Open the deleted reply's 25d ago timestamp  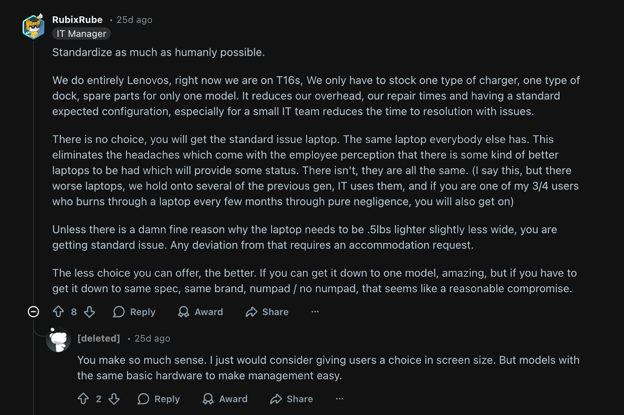152,339
